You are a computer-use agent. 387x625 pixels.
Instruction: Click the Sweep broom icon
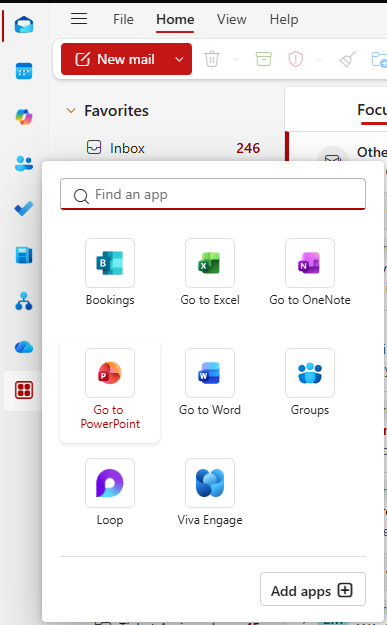(348, 59)
